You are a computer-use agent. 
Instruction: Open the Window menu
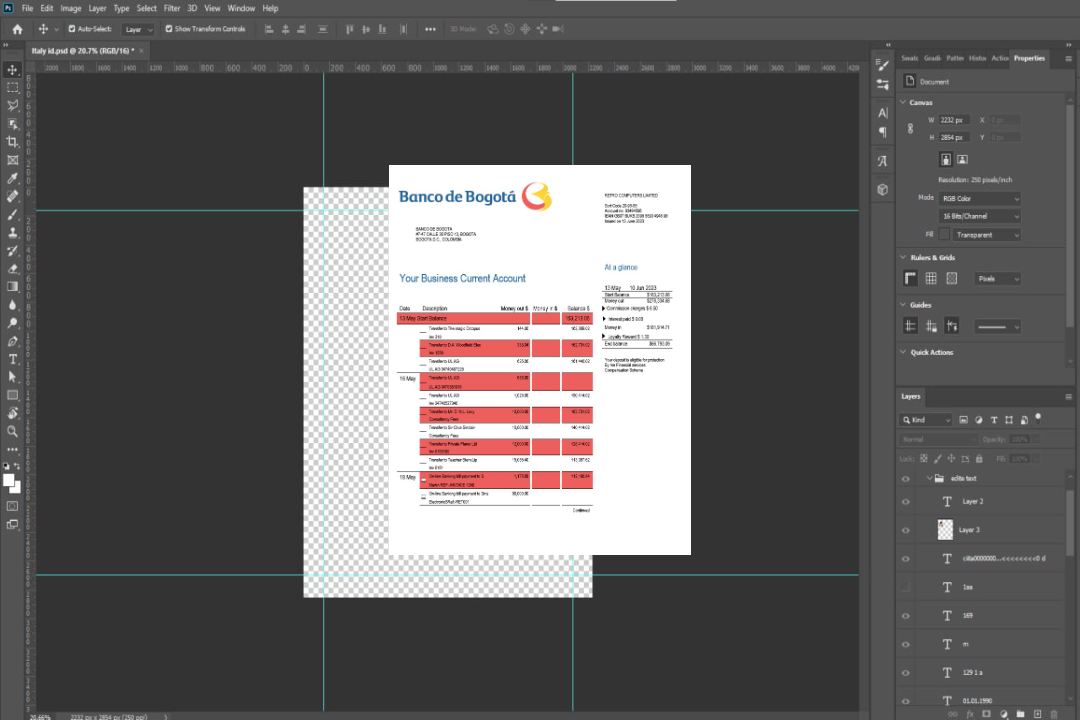click(241, 8)
